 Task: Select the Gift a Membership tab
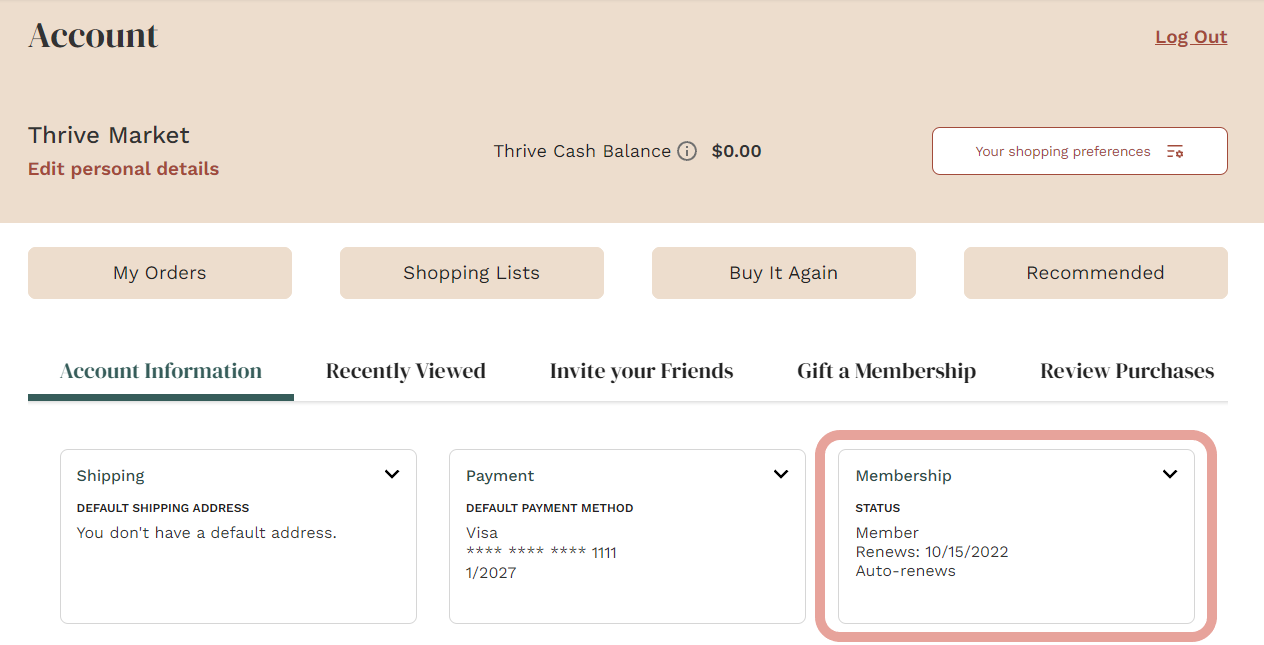click(886, 370)
